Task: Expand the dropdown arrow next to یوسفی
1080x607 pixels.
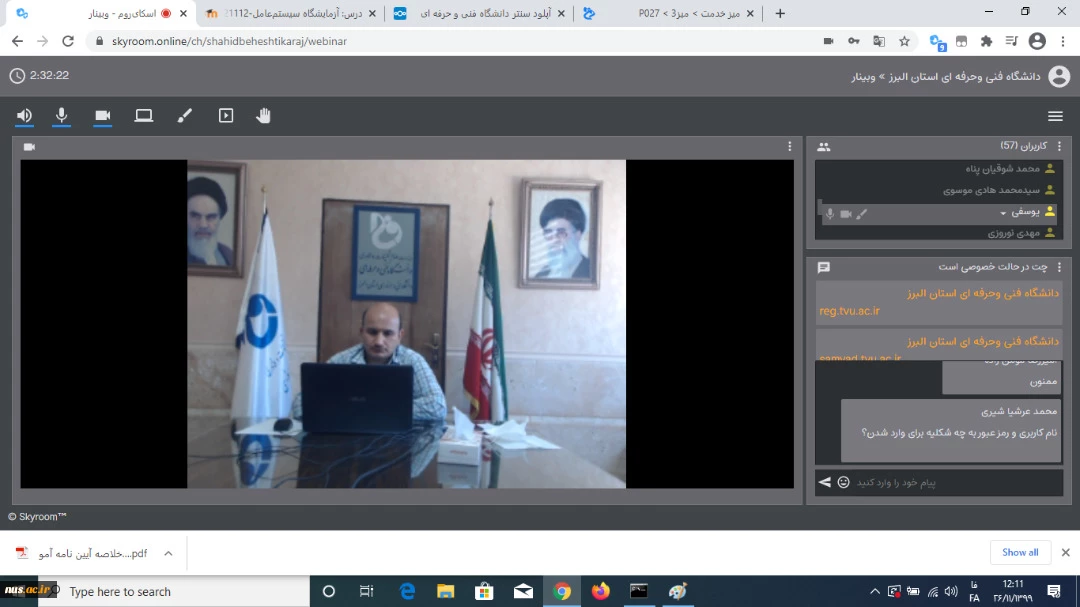Action: point(1003,213)
